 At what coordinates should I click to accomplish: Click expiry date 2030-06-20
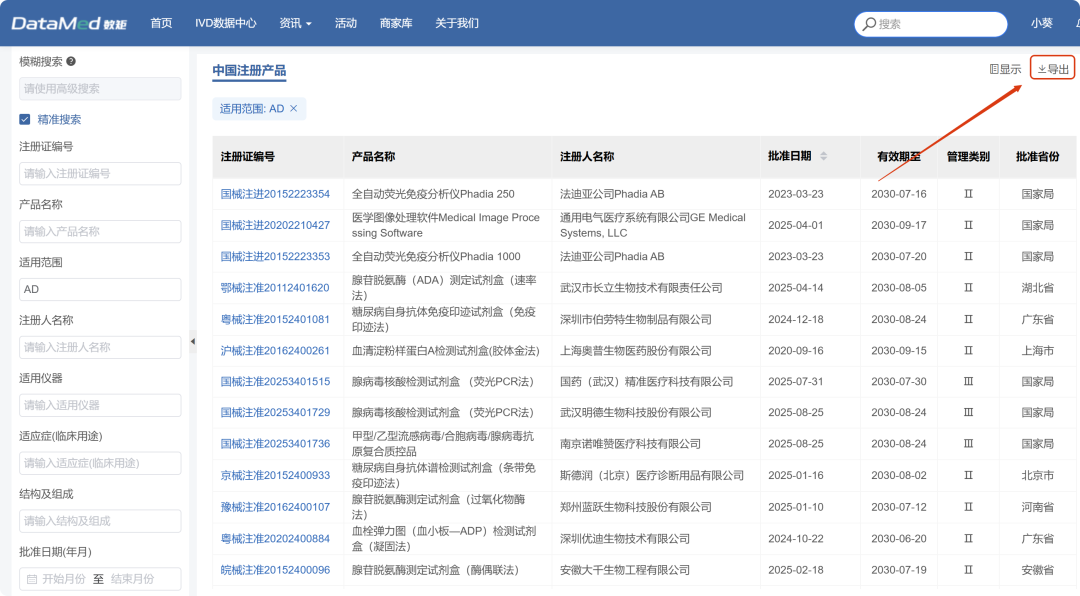point(899,539)
